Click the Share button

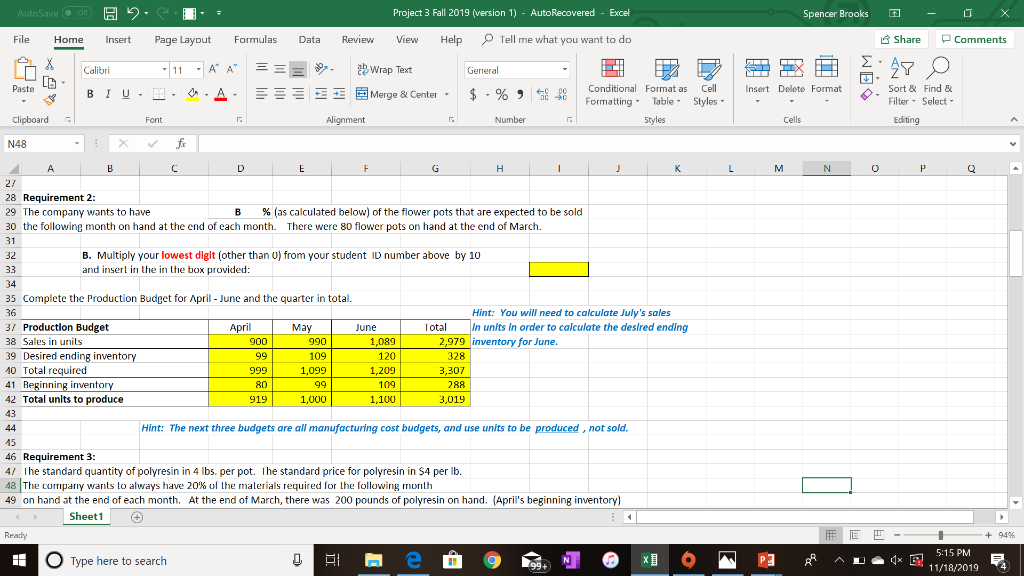click(901, 39)
